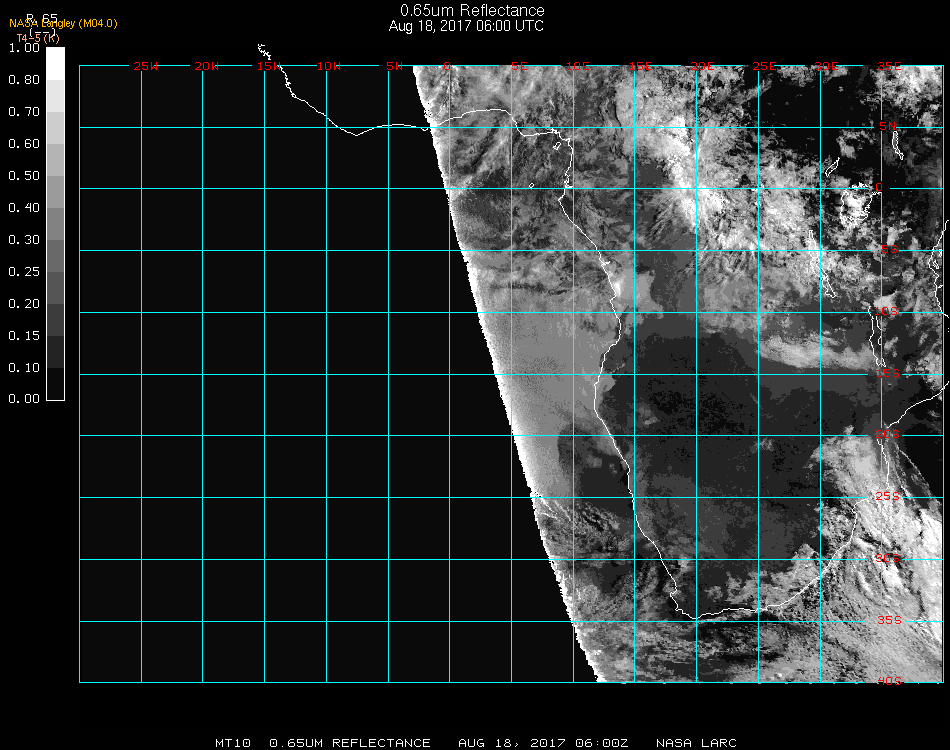Select the 35E longitude label

tap(889, 66)
